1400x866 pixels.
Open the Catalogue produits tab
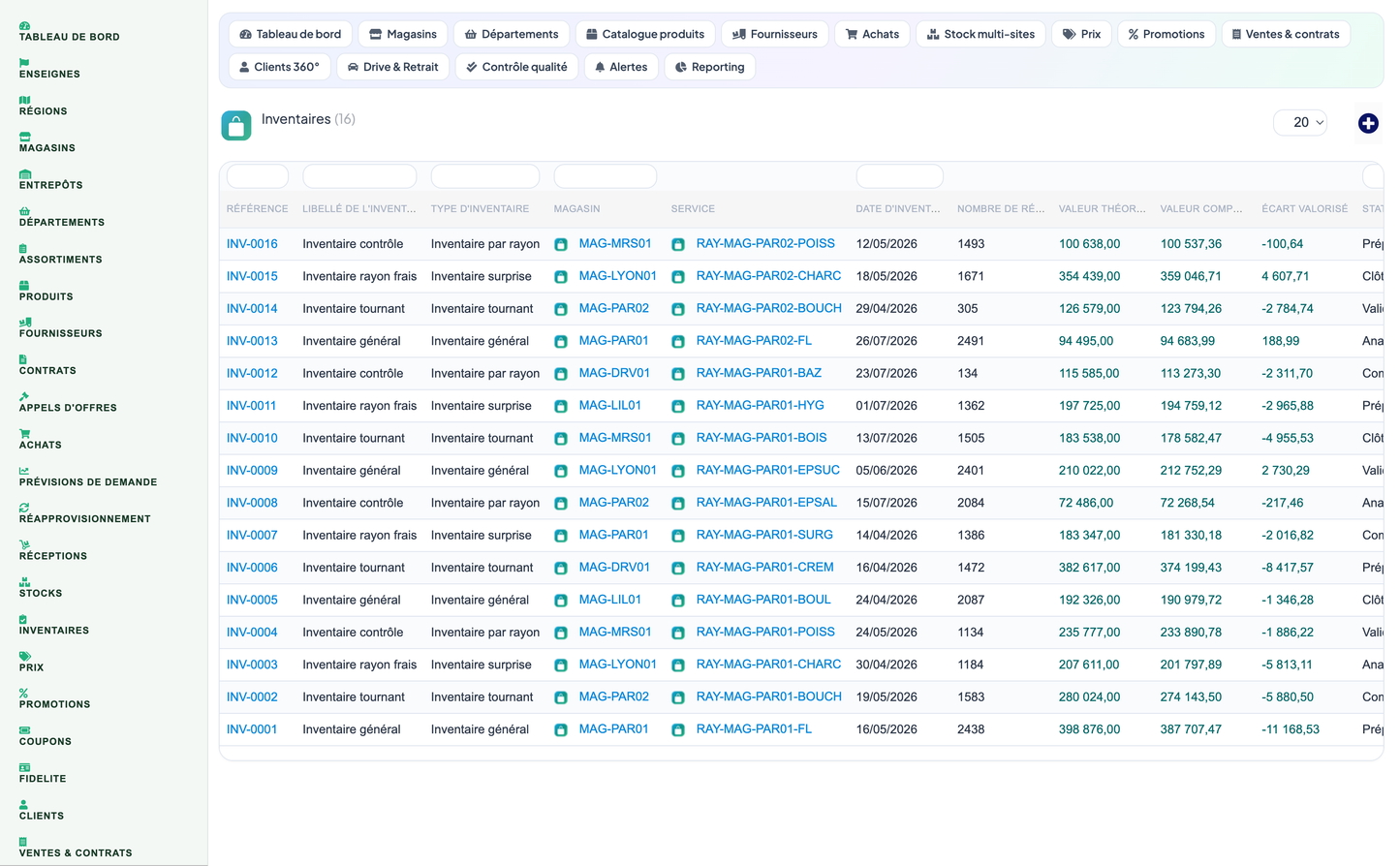[x=645, y=34]
